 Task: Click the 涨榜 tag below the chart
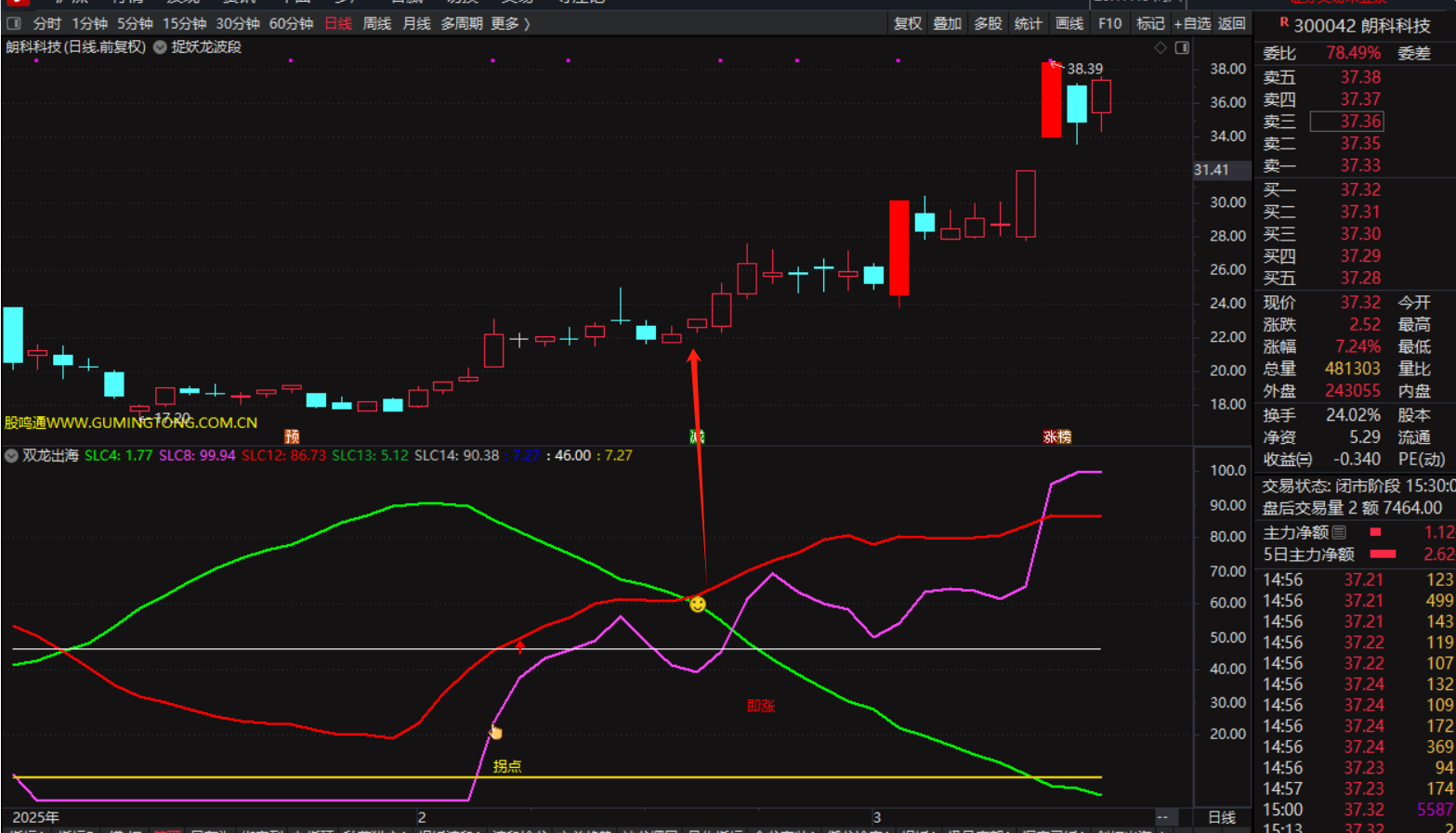[1056, 436]
